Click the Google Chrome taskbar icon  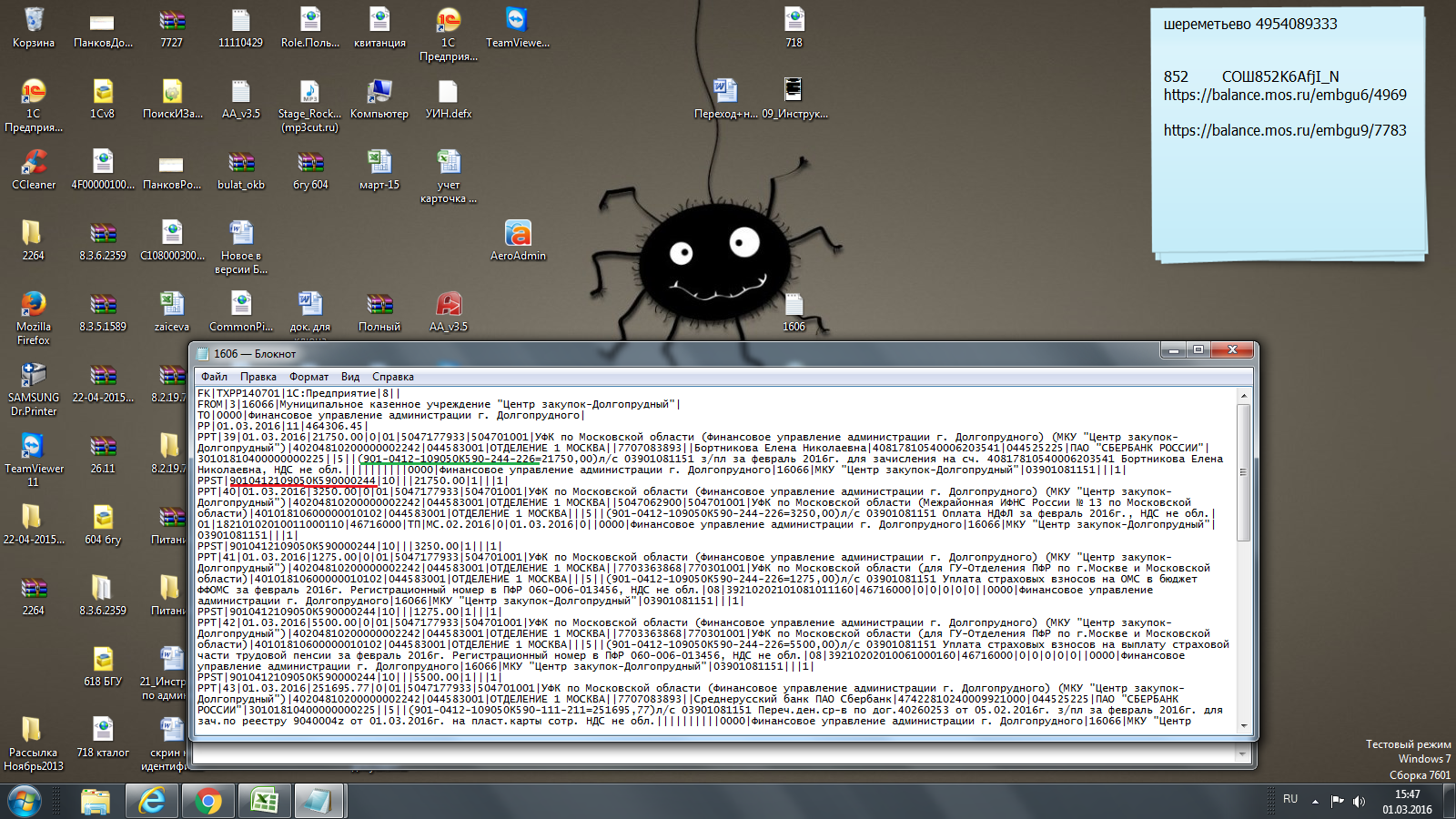pos(207,801)
